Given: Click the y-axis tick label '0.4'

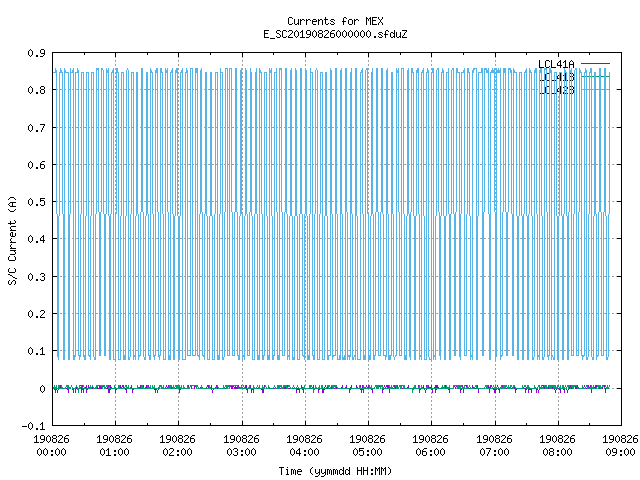Looking at the screenshot, I should pos(36,239).
